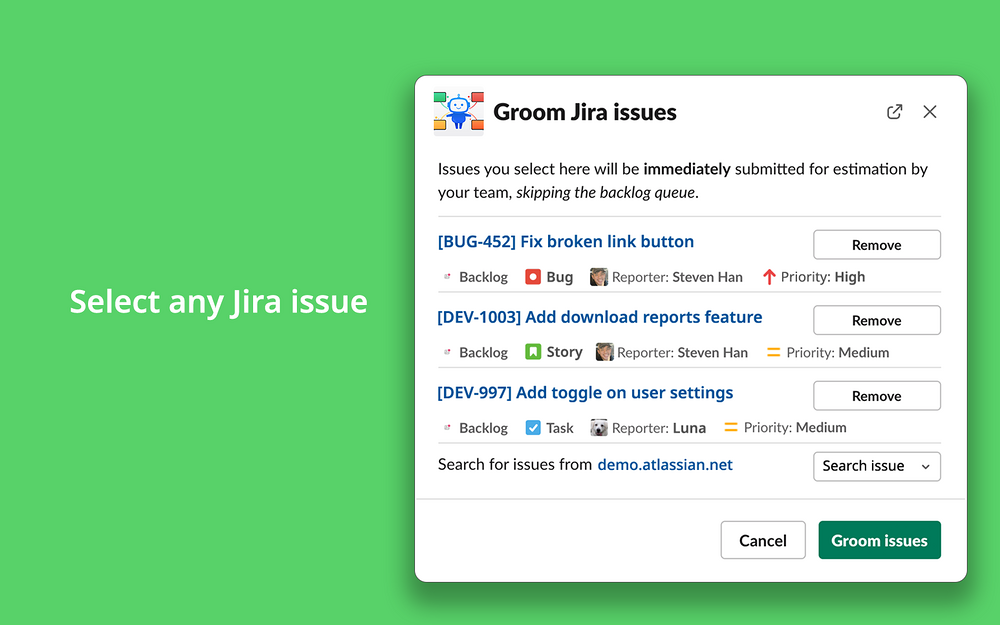This screenshot has width=1000, height=625.
Task: Open the dialog in a new window
Action: point(894,112)
